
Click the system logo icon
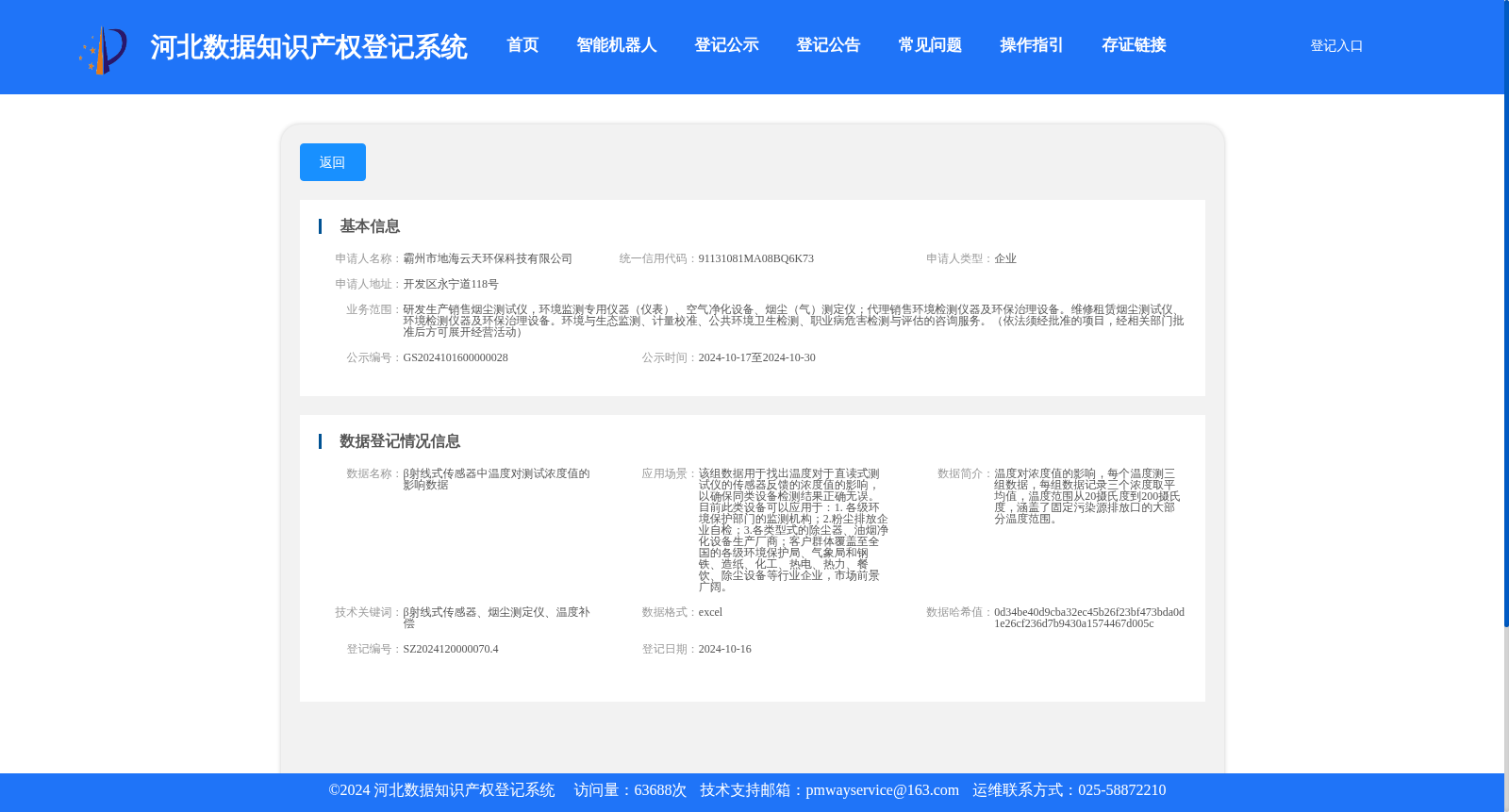pyautogui.click(x=103, y=50)
